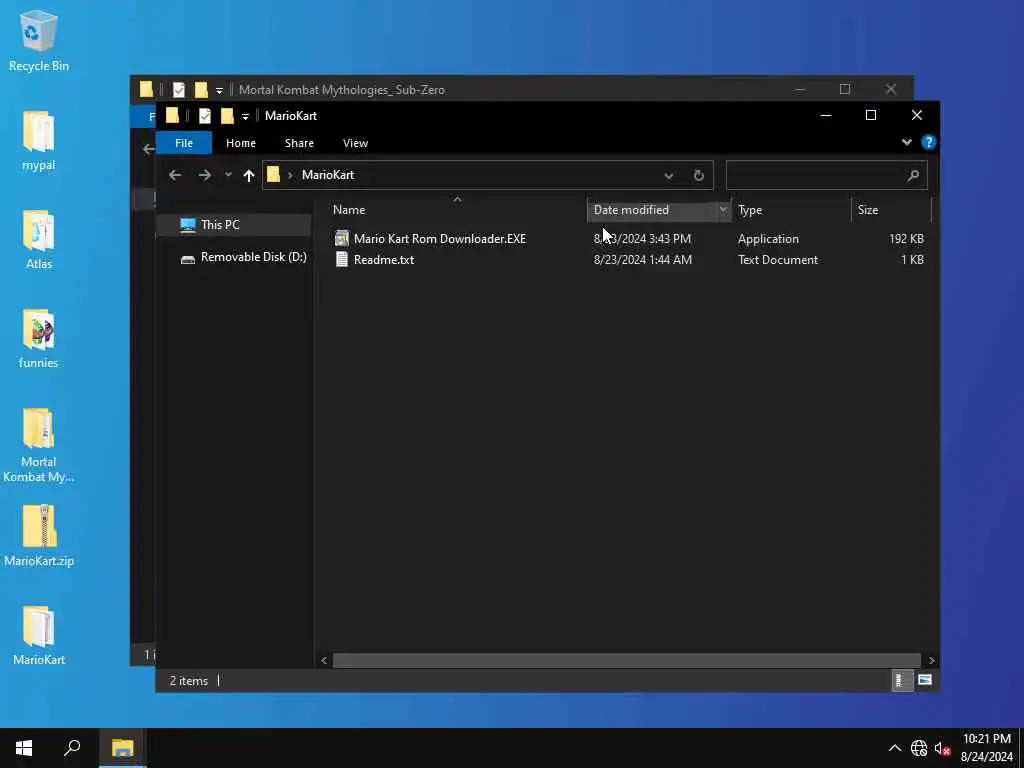Screen dimensions: 1024x768
Task: Click the 2 items status bar text
Action: point(189,680)
